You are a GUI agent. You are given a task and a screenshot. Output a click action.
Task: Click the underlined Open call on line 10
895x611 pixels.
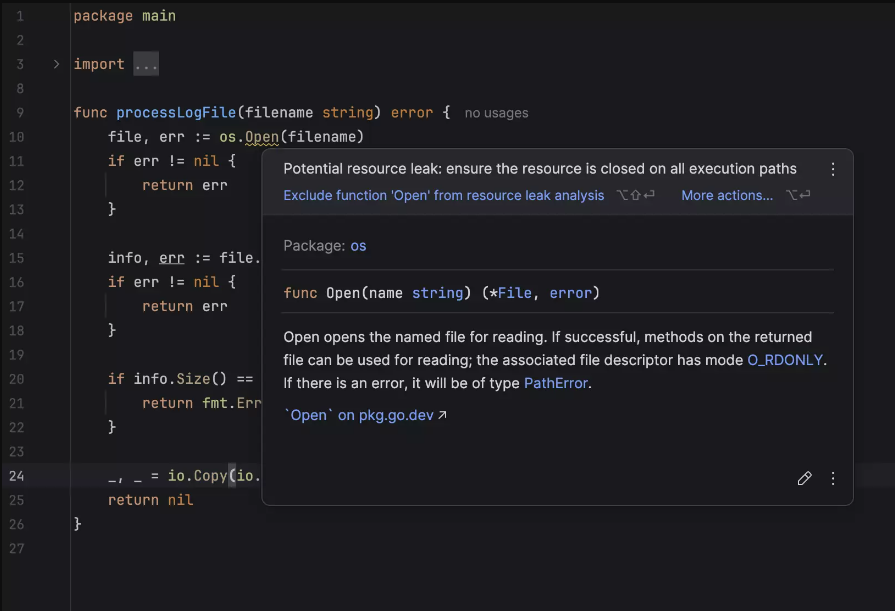[261, 137]
